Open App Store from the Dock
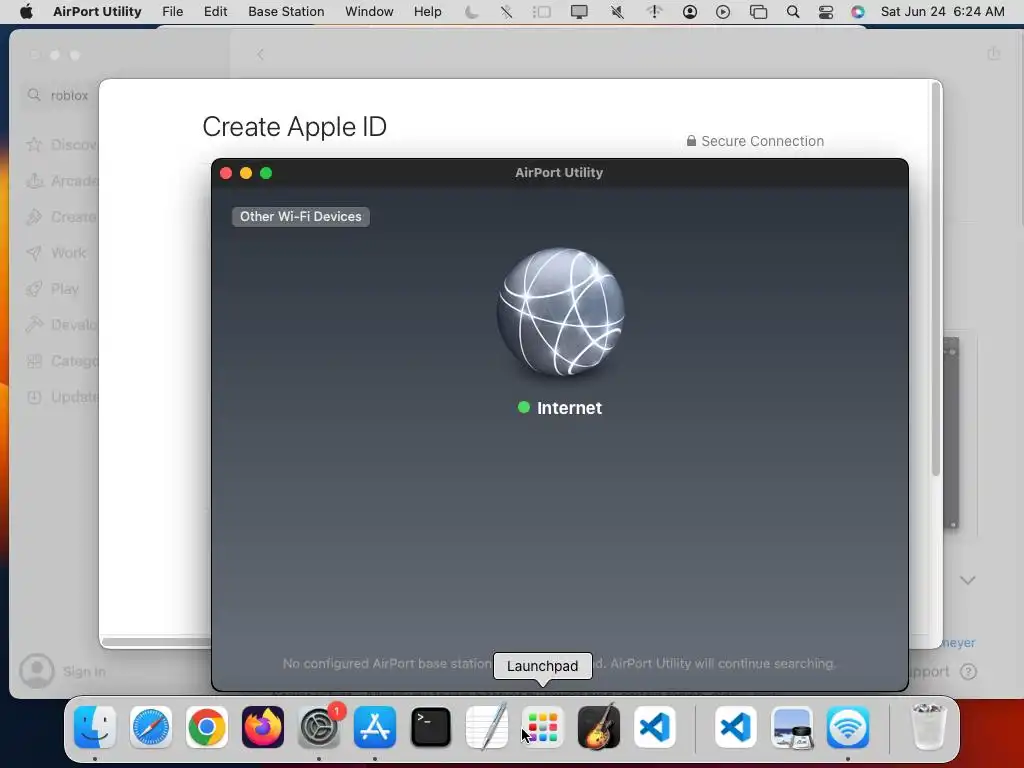 pos(375,727)
